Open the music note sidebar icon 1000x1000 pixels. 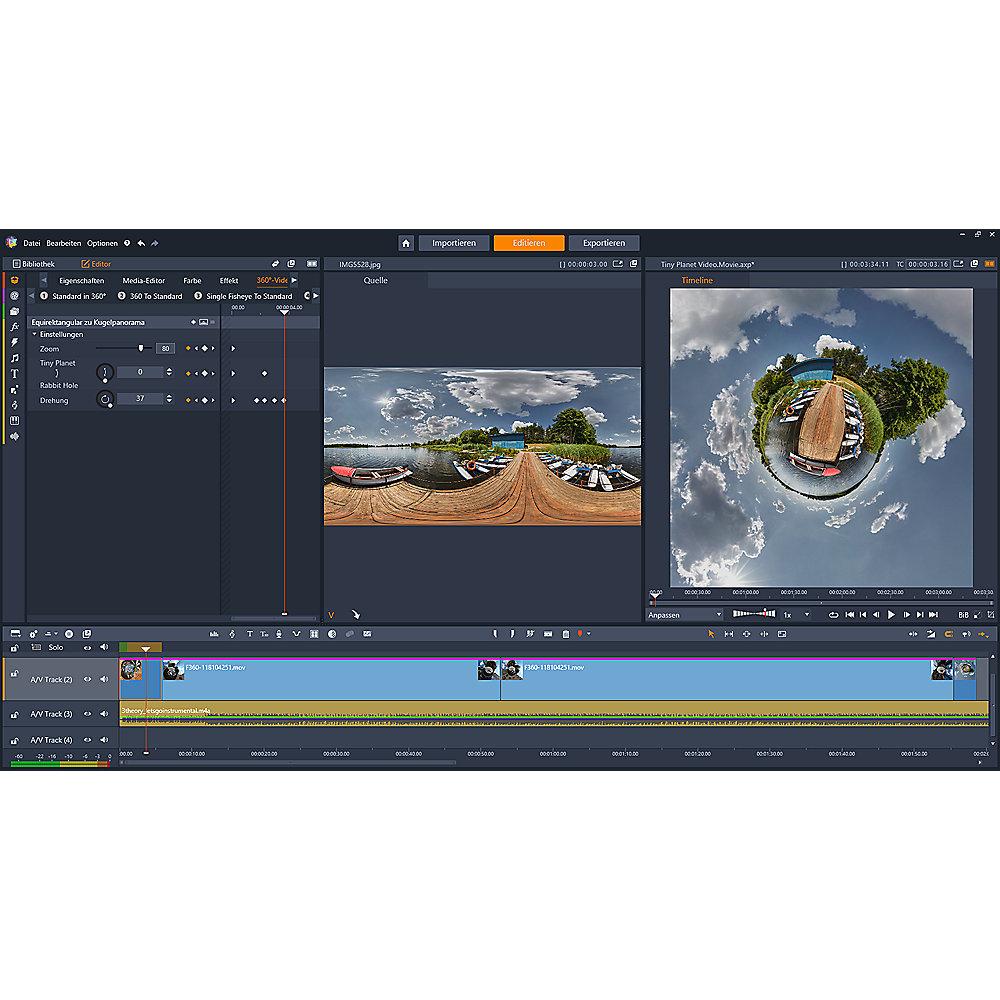(15, 358)
